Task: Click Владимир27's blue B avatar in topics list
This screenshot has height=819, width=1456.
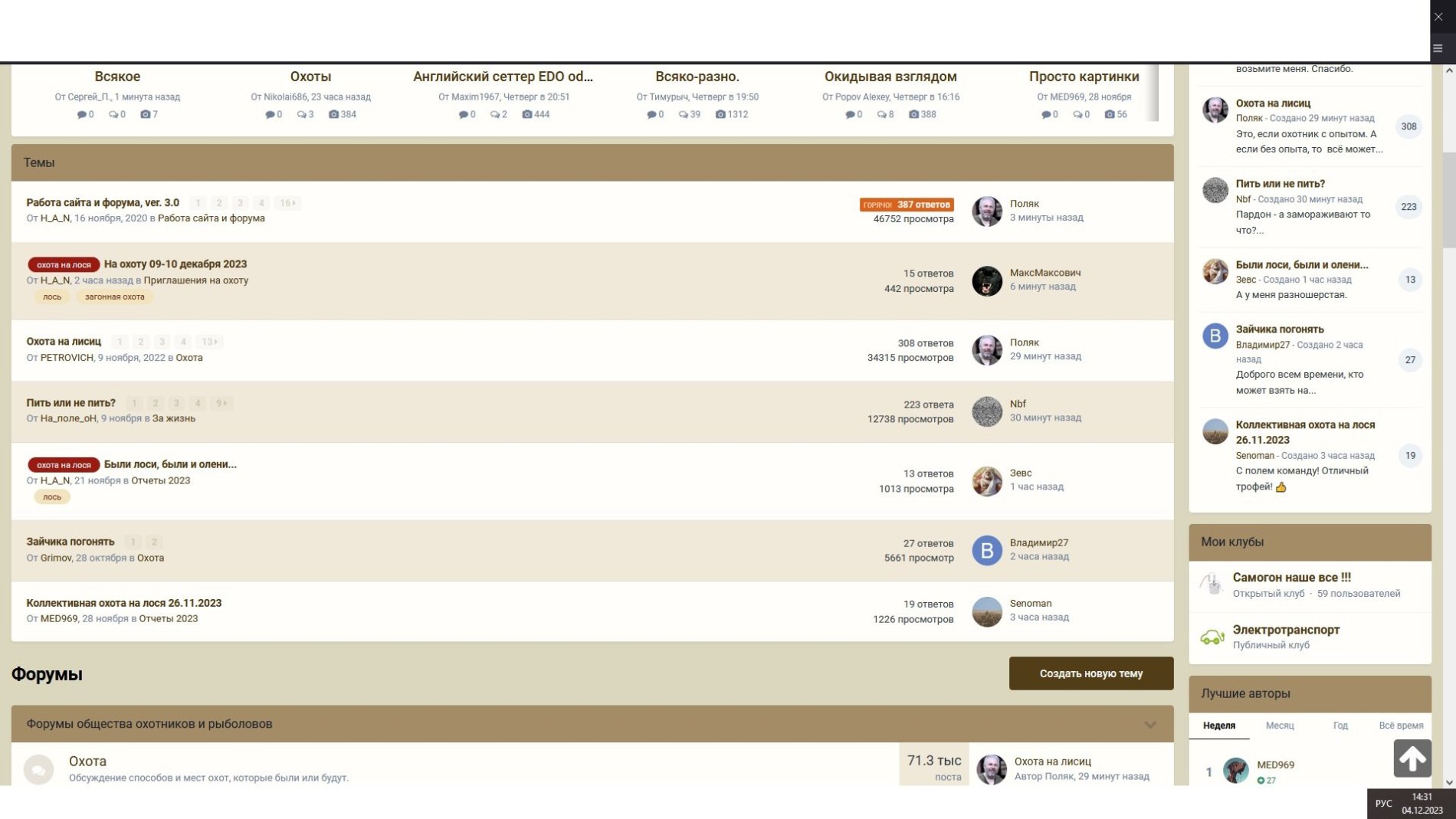Action: pyautogui.click(x=986, y=550)
